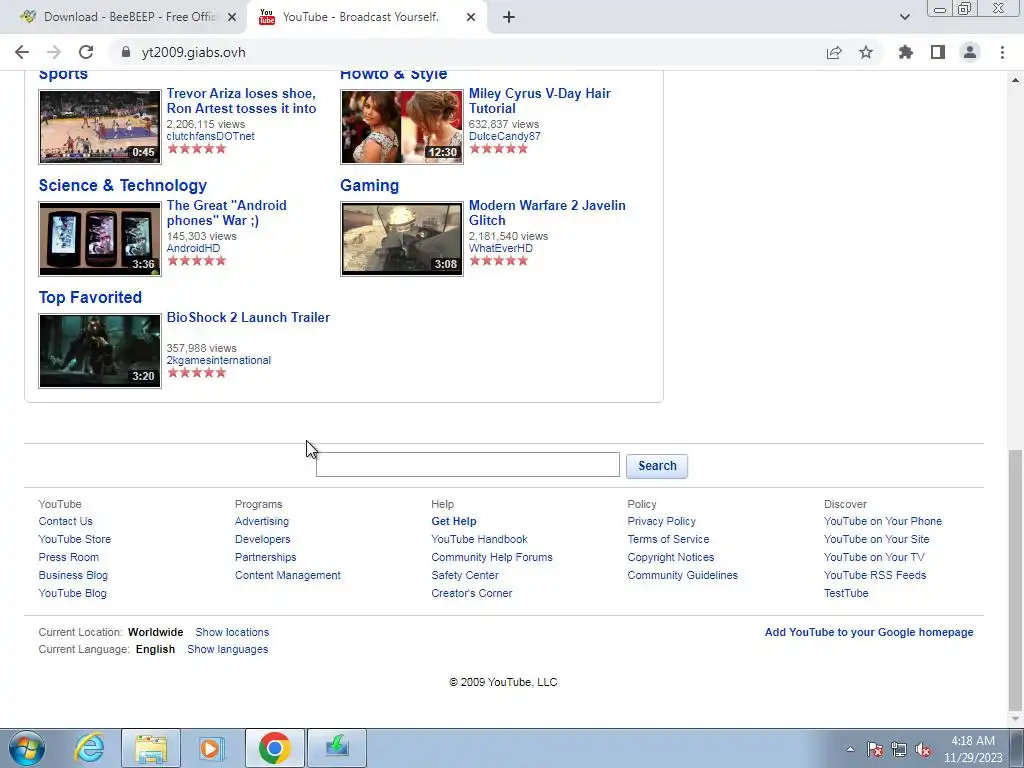Click the forward navigation arrow
Image resolution: width=1024 pixels, height=768 pixels.
click(54, 52)
